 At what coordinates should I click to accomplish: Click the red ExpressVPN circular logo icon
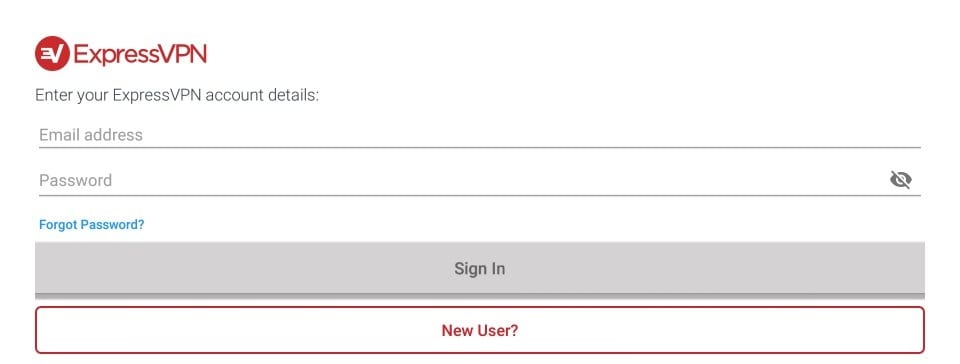pyautogui.click(x=52, y=54)
